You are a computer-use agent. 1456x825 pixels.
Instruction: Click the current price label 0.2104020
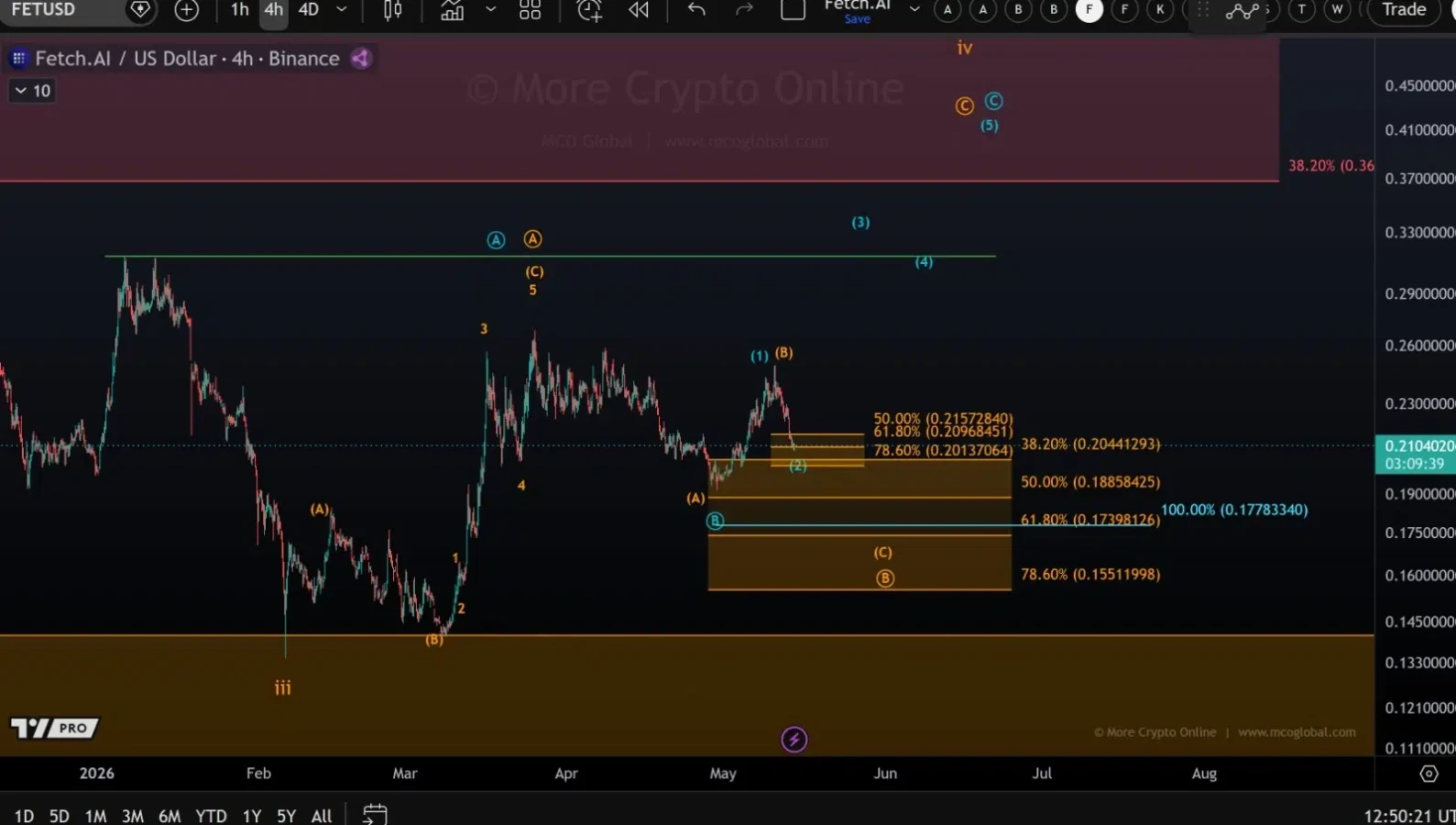1416,446
